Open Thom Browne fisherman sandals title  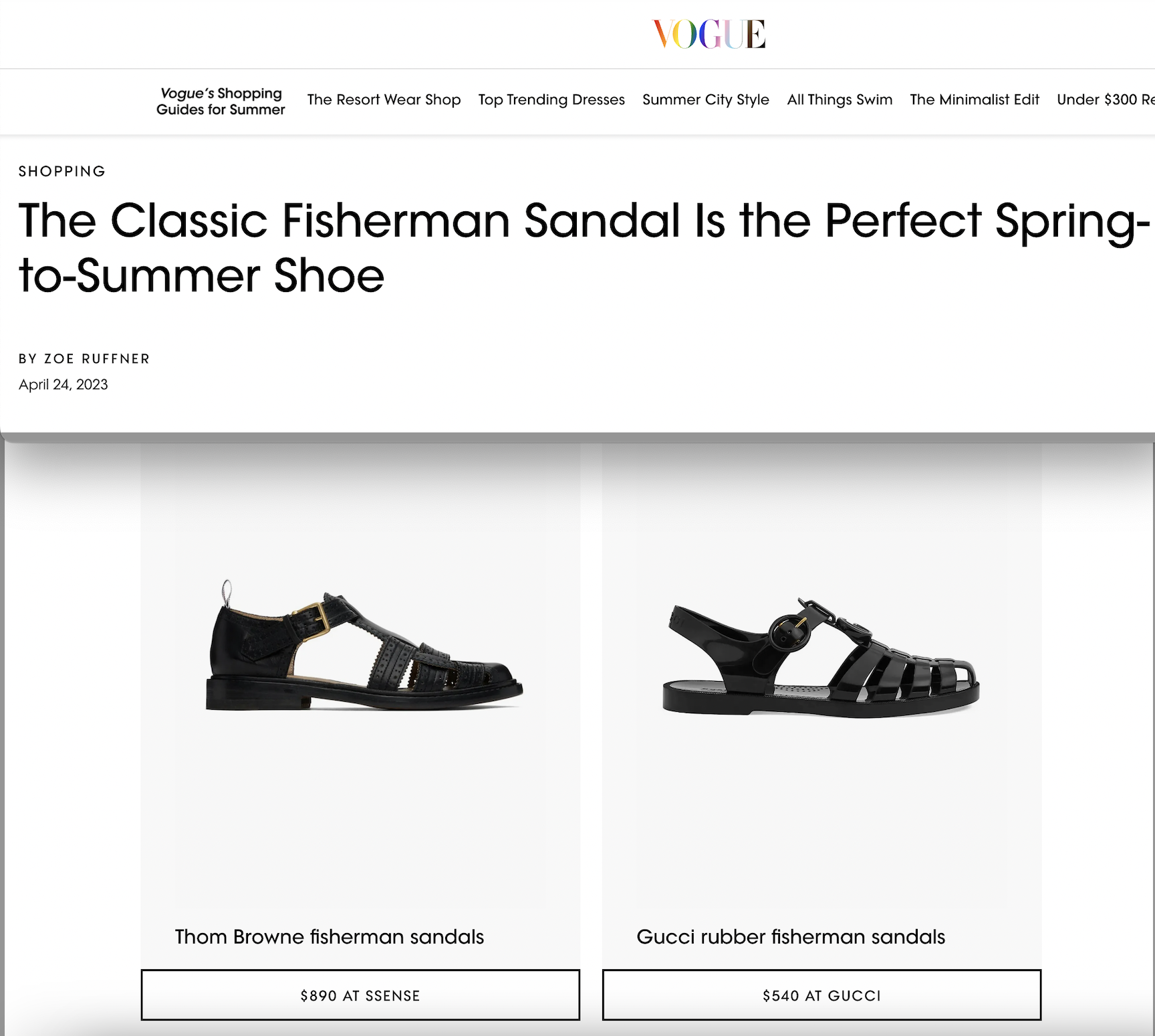(330, 936)
